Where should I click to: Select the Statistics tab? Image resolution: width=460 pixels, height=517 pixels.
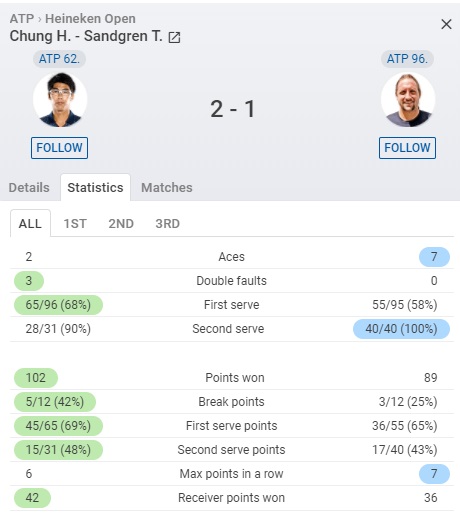coord(95,188)
